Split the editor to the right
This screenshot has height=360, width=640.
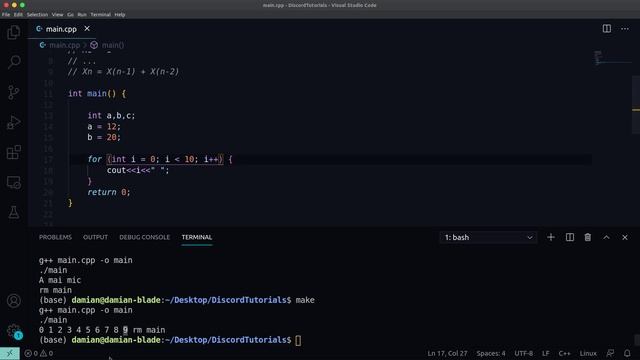click(607, 29)
